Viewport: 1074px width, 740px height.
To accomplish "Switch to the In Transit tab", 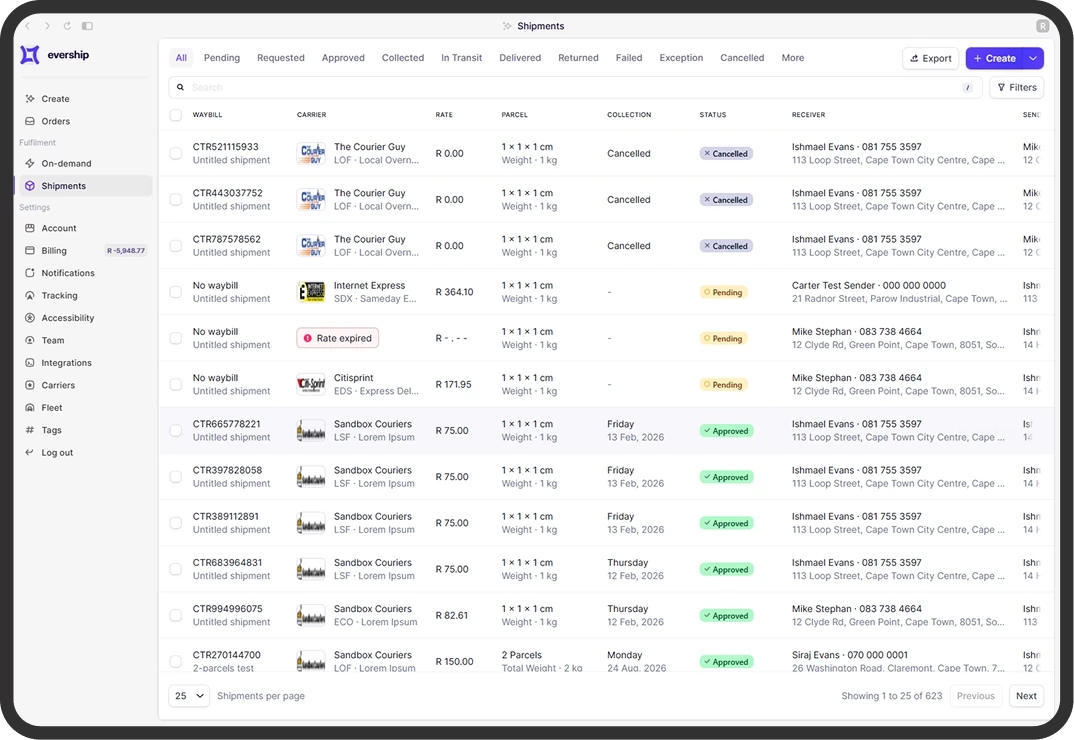I will tap(461, 58).
